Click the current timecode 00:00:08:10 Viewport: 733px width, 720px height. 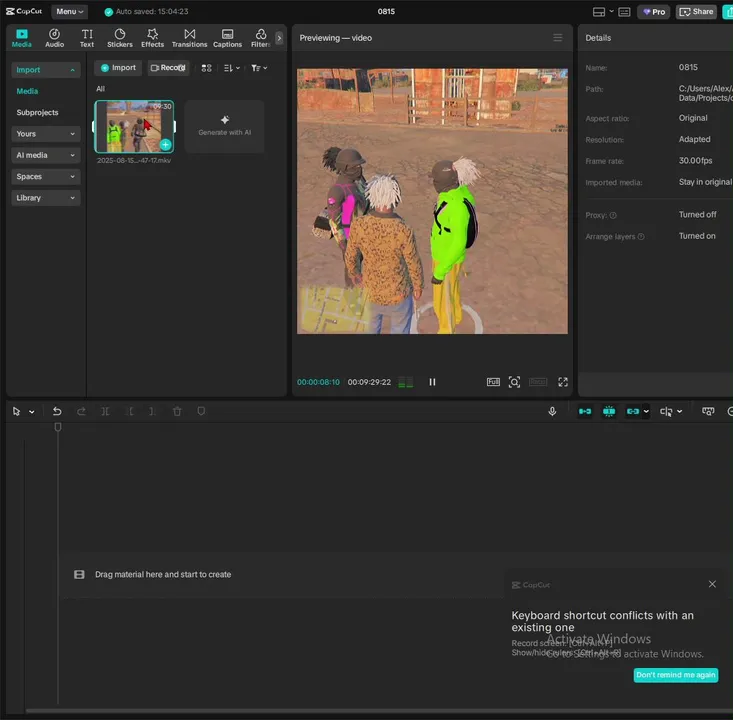coord(318,382)
